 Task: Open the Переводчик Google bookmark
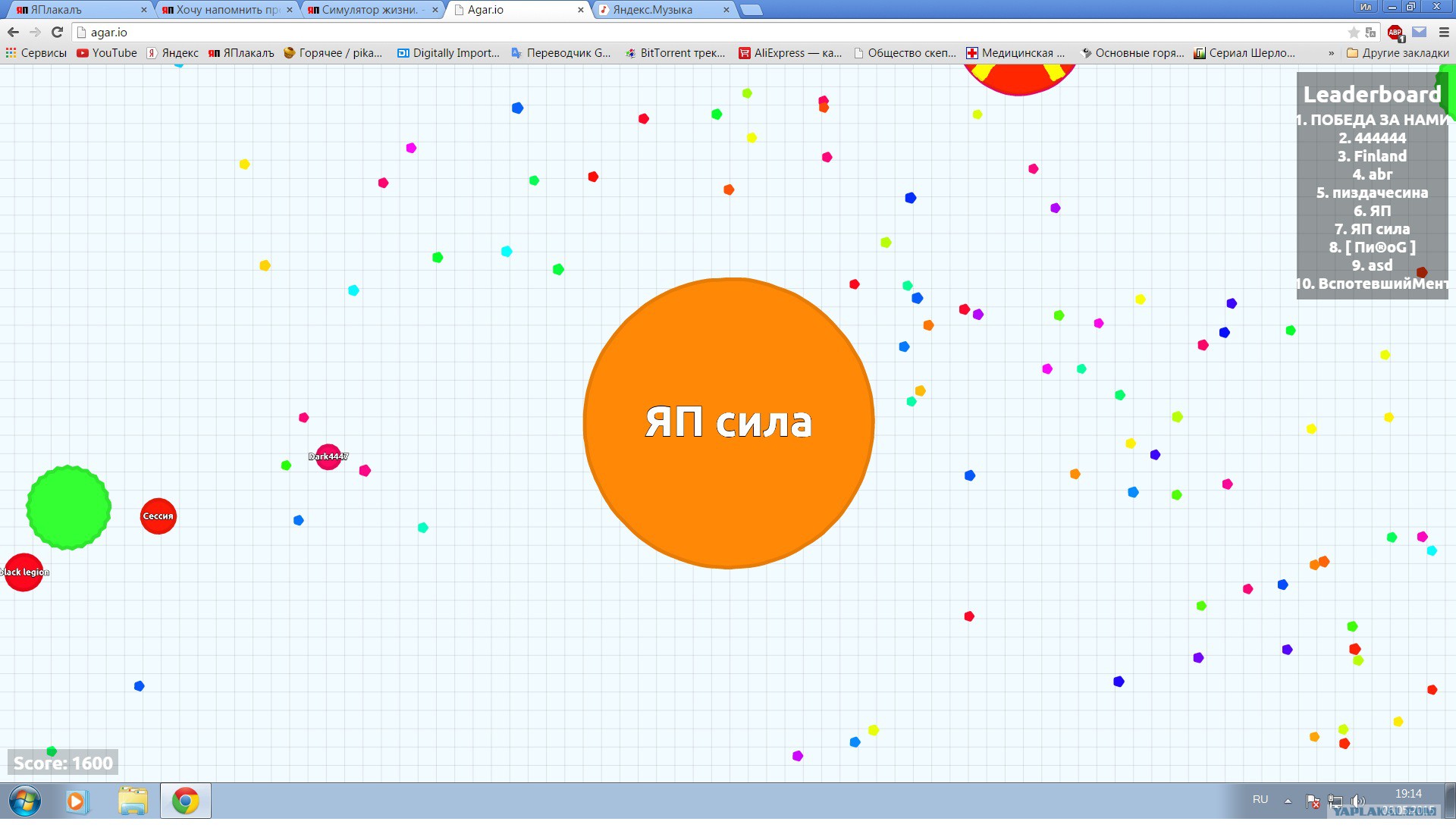pos(561,53)
